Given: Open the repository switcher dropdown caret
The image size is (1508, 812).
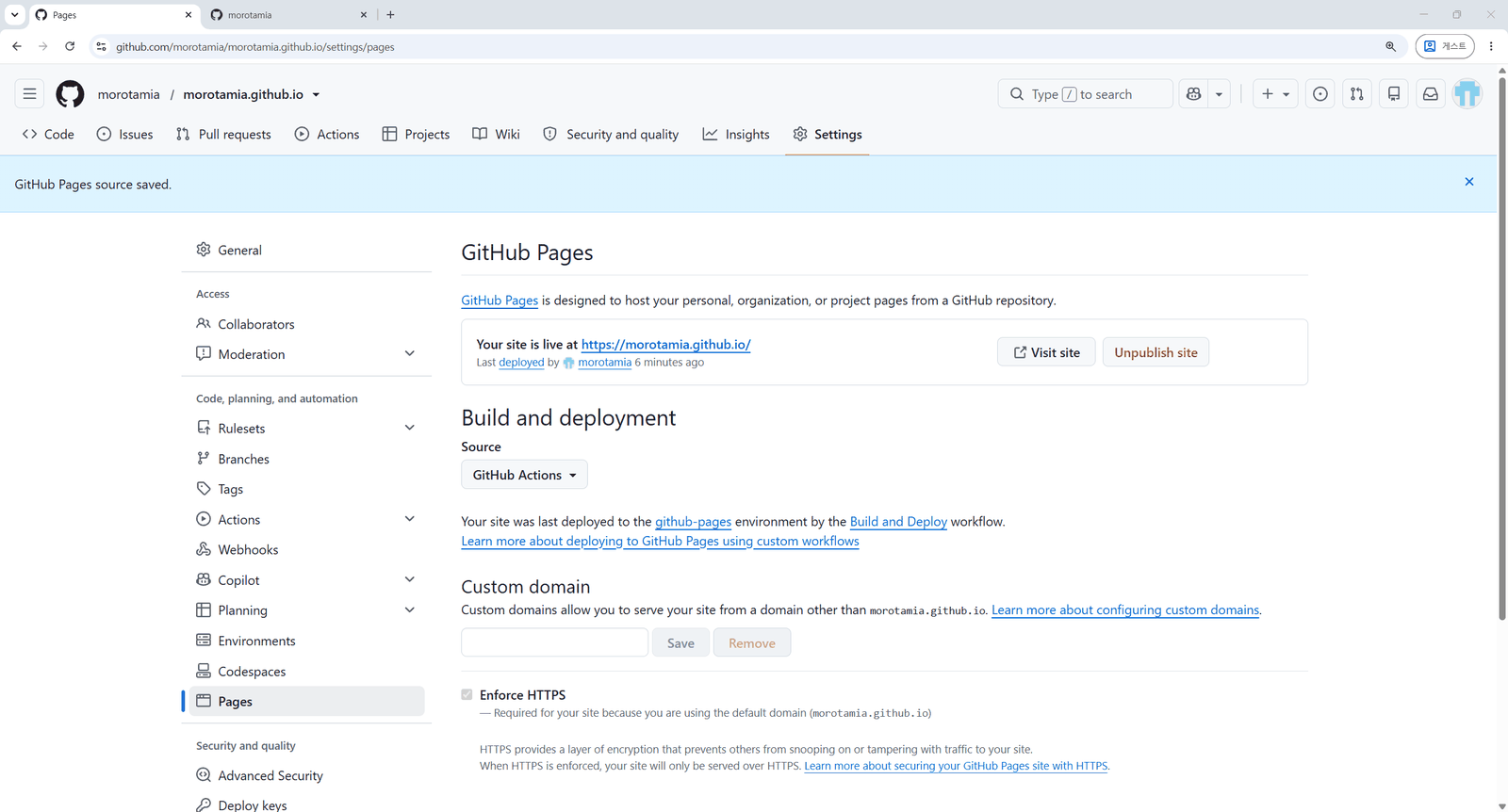Looking at the screenshot, I should coord(316,95).
